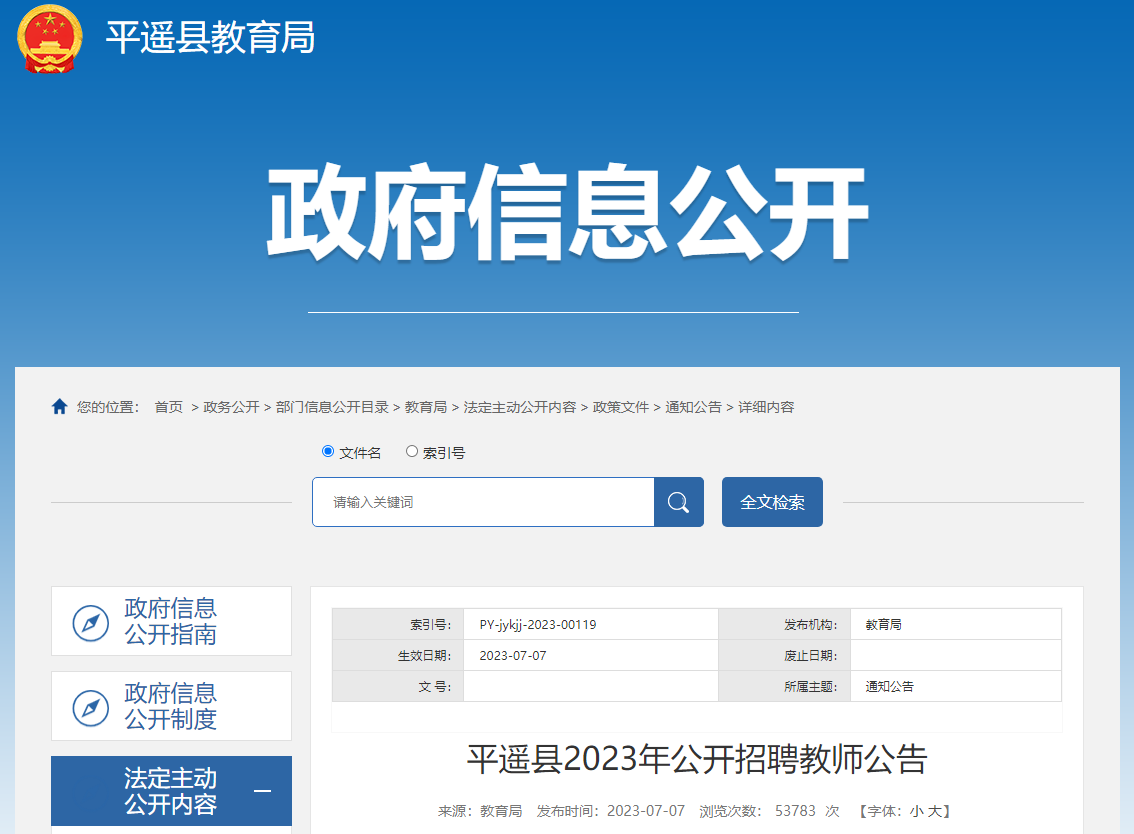1134x834 pixels.
Task: Open 政府信息公开制度 sidebar item
Action: 170,706
